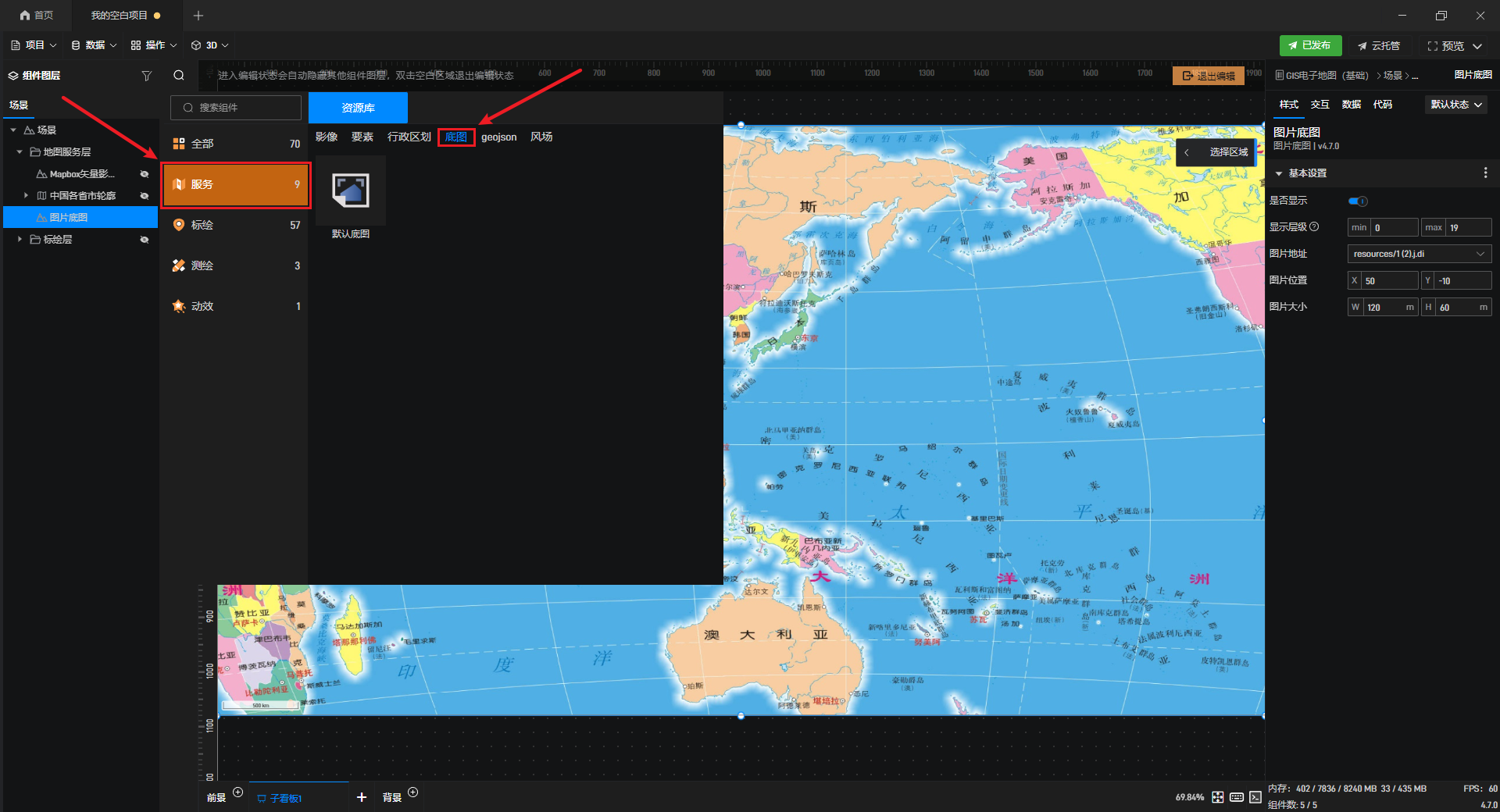
Task: Expand the 中国各省市轮廓 tree node
Action: coord(26,196)
